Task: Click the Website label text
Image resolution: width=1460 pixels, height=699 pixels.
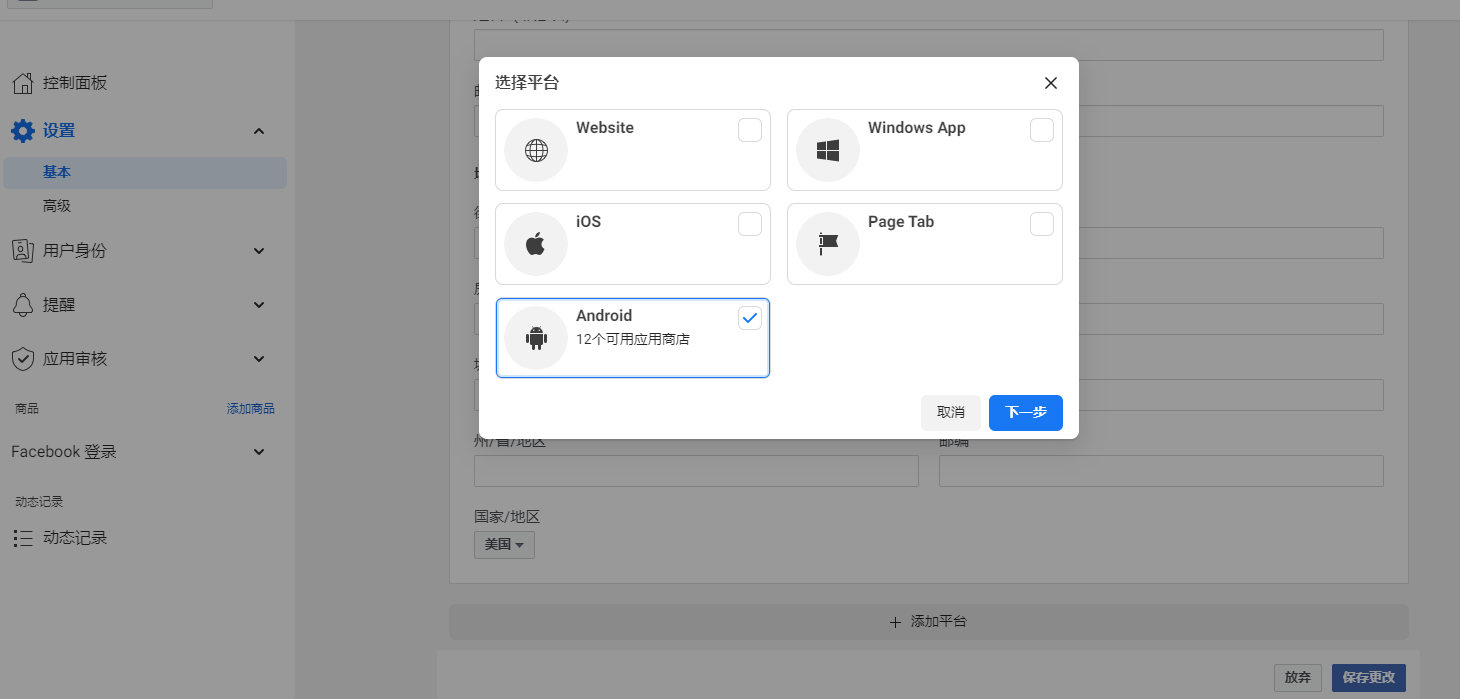Action: click(x=605, y=128)
